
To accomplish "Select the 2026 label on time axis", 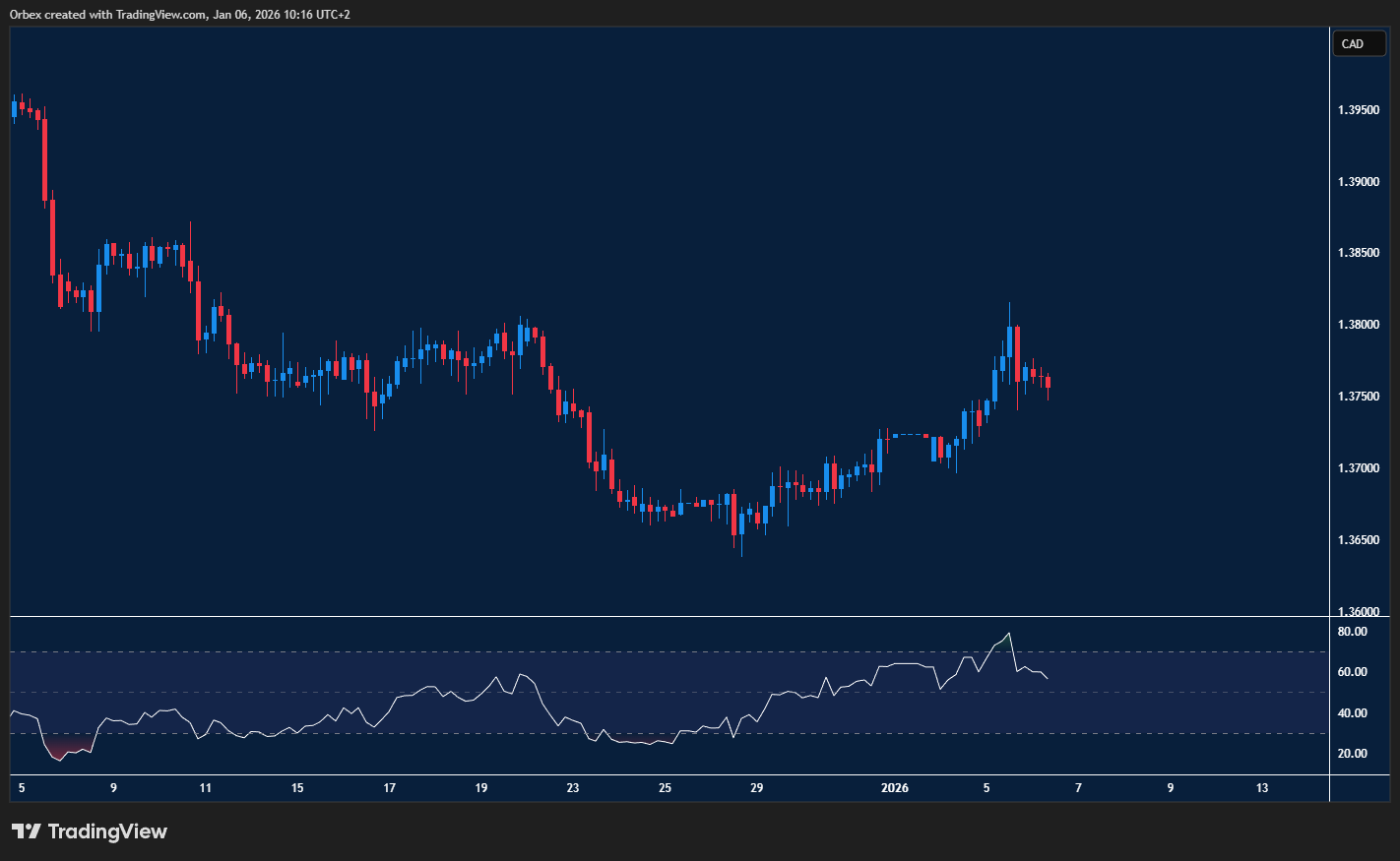I will point(897,787).
